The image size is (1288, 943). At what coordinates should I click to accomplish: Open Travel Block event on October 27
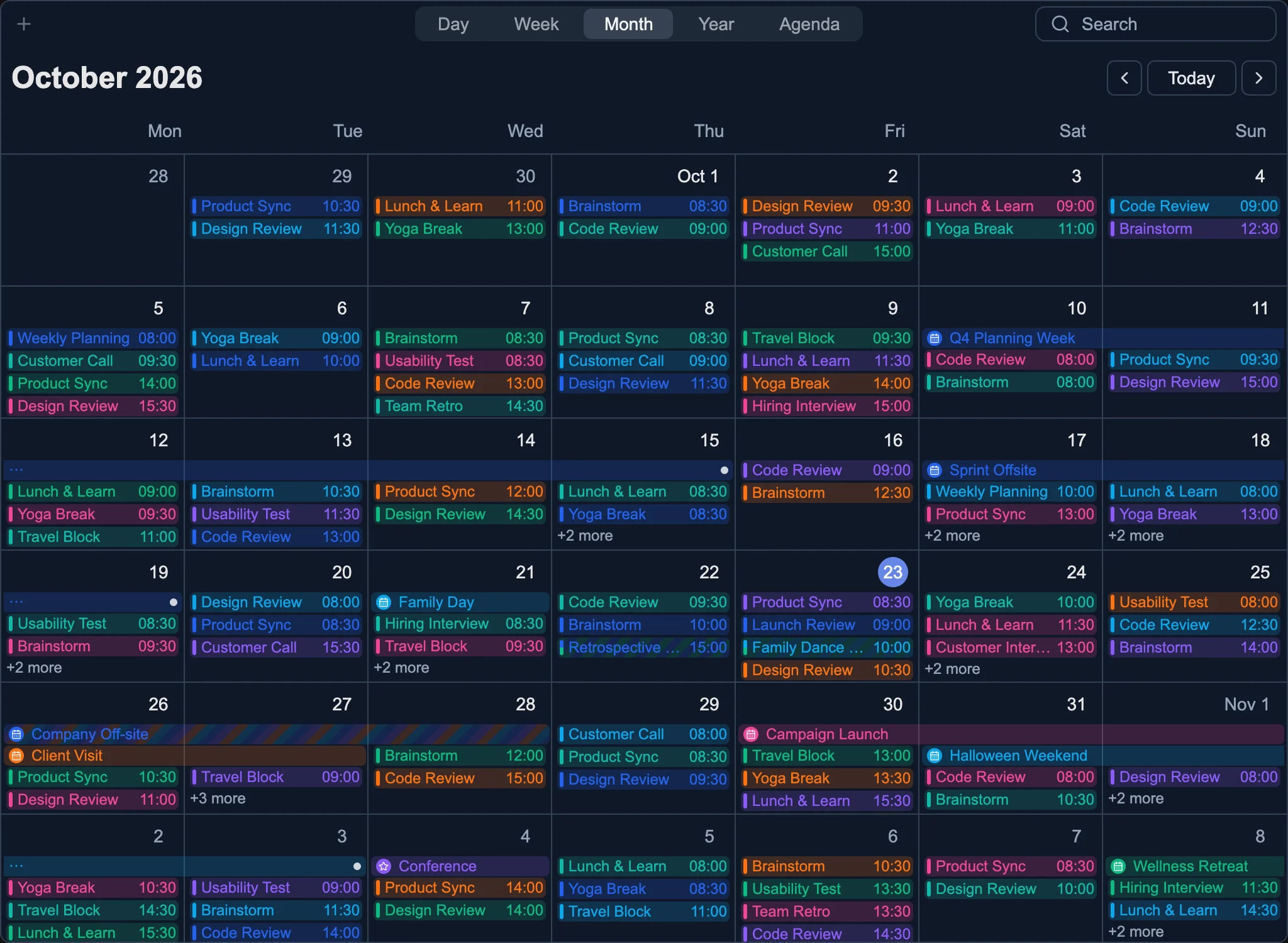click(x=276, y=777)
